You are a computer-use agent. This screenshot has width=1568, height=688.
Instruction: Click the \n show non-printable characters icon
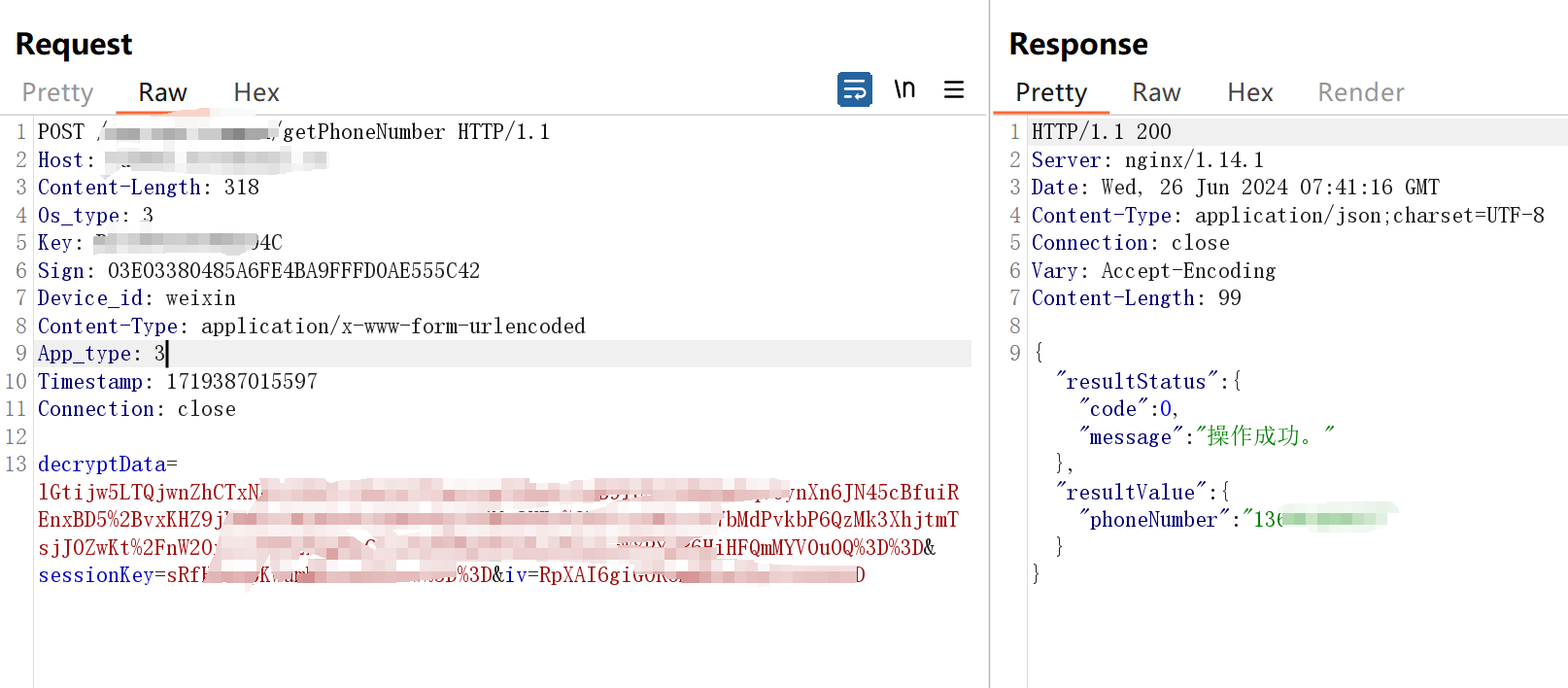[904, 89]
